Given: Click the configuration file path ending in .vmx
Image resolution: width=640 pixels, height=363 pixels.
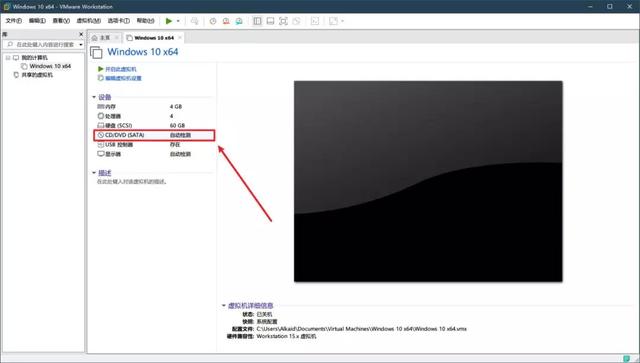Looking at the screenshot, I should tap(361, 329).
